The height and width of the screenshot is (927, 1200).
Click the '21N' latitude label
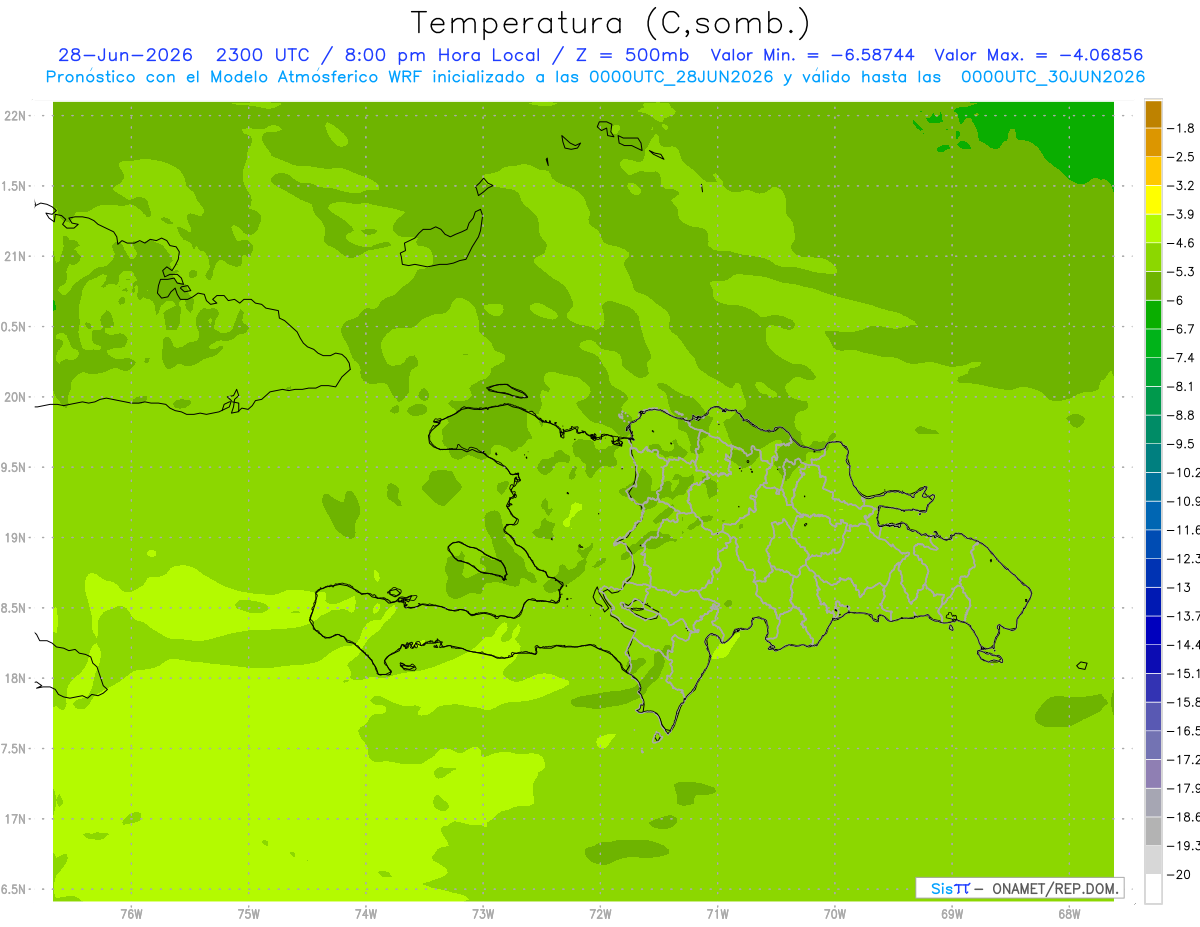tap(14, 257)
